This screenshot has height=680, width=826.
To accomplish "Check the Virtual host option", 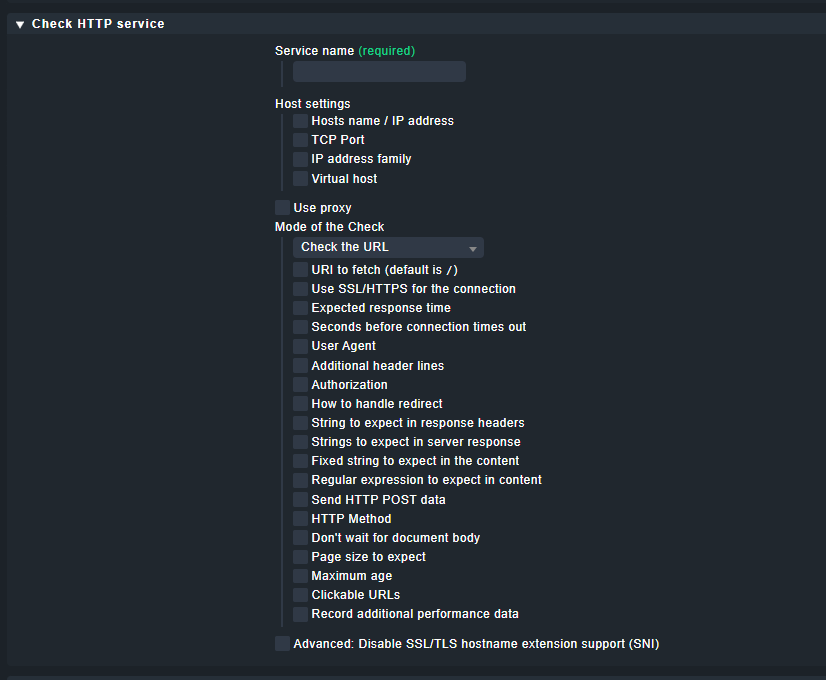I will point(300,179).
